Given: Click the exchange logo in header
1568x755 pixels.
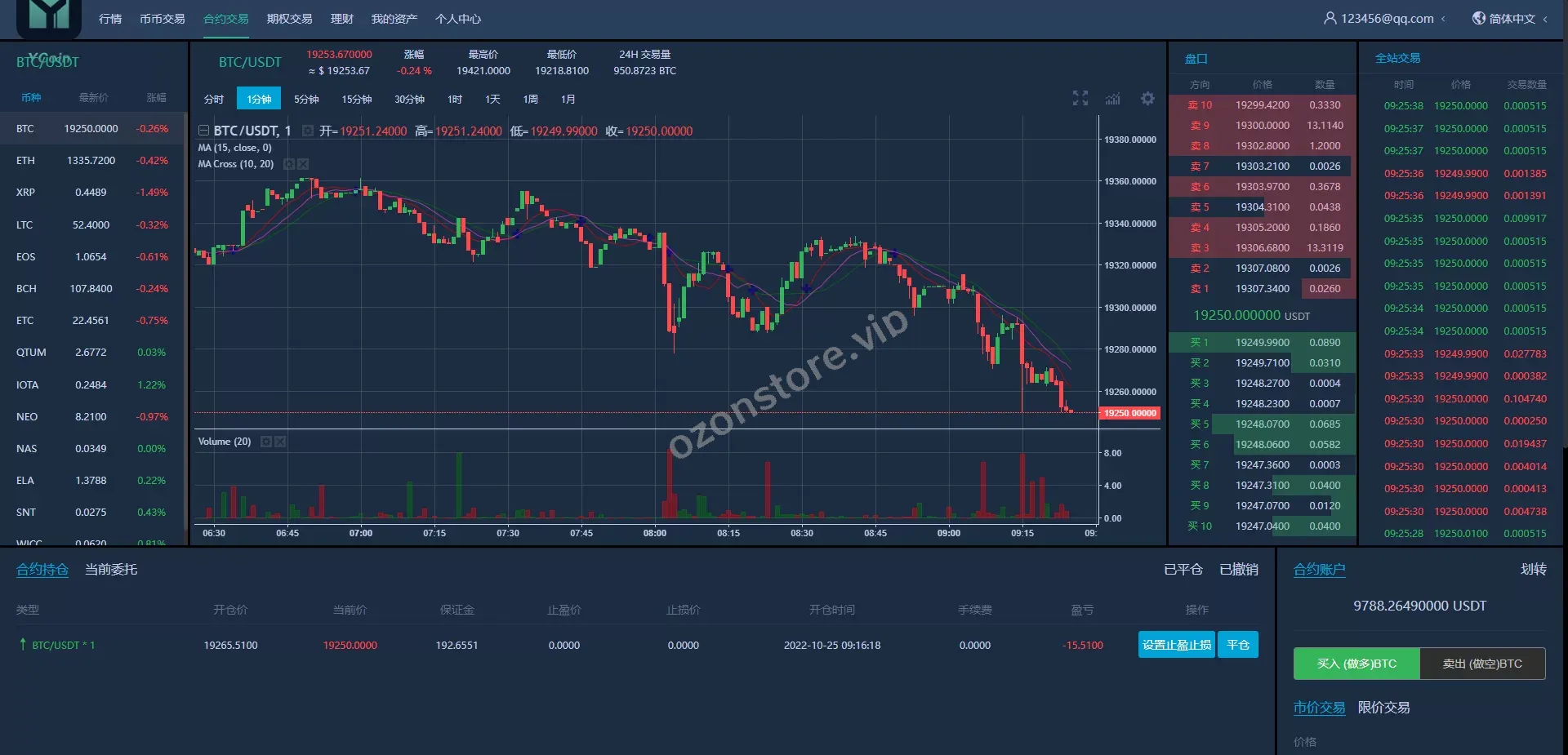Looking at the screenshot, I should pos(49,16).
